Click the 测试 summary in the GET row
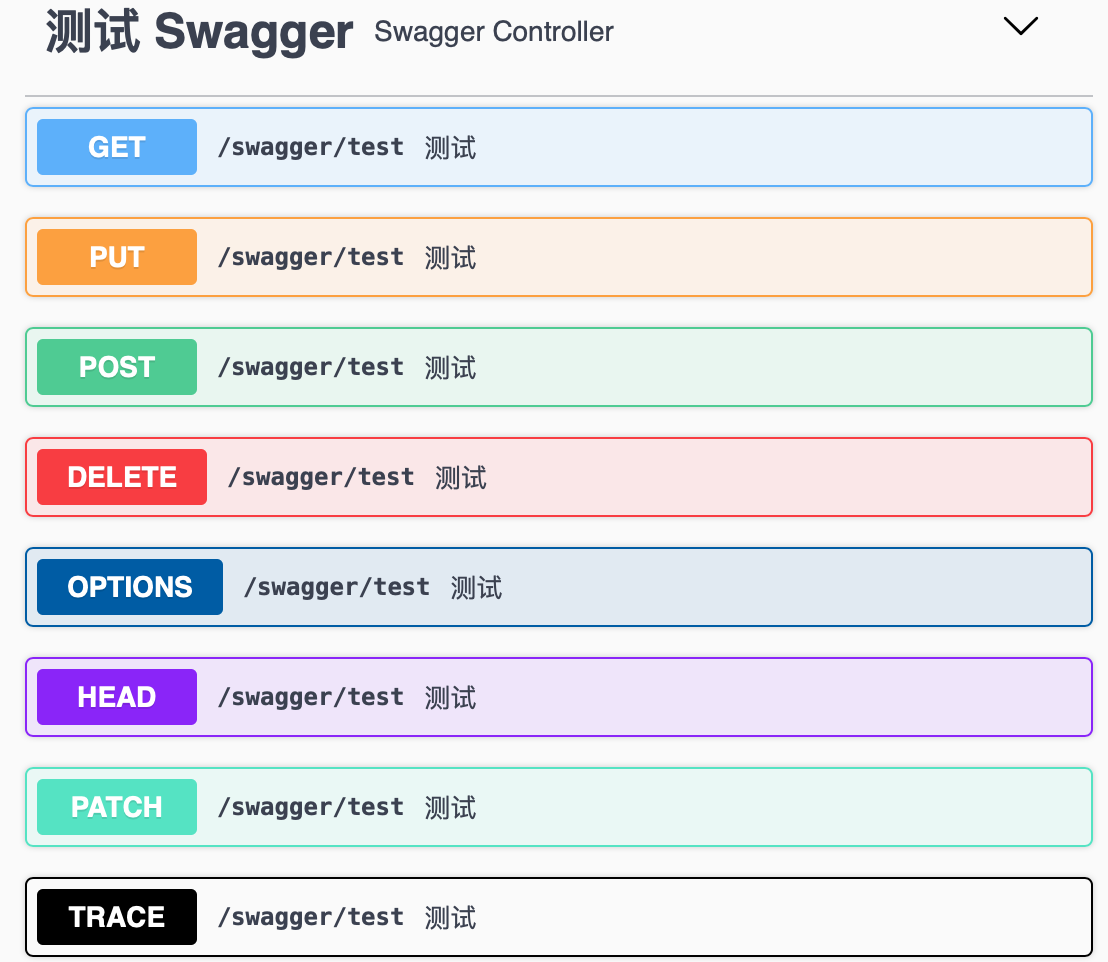 coord(450,147)
